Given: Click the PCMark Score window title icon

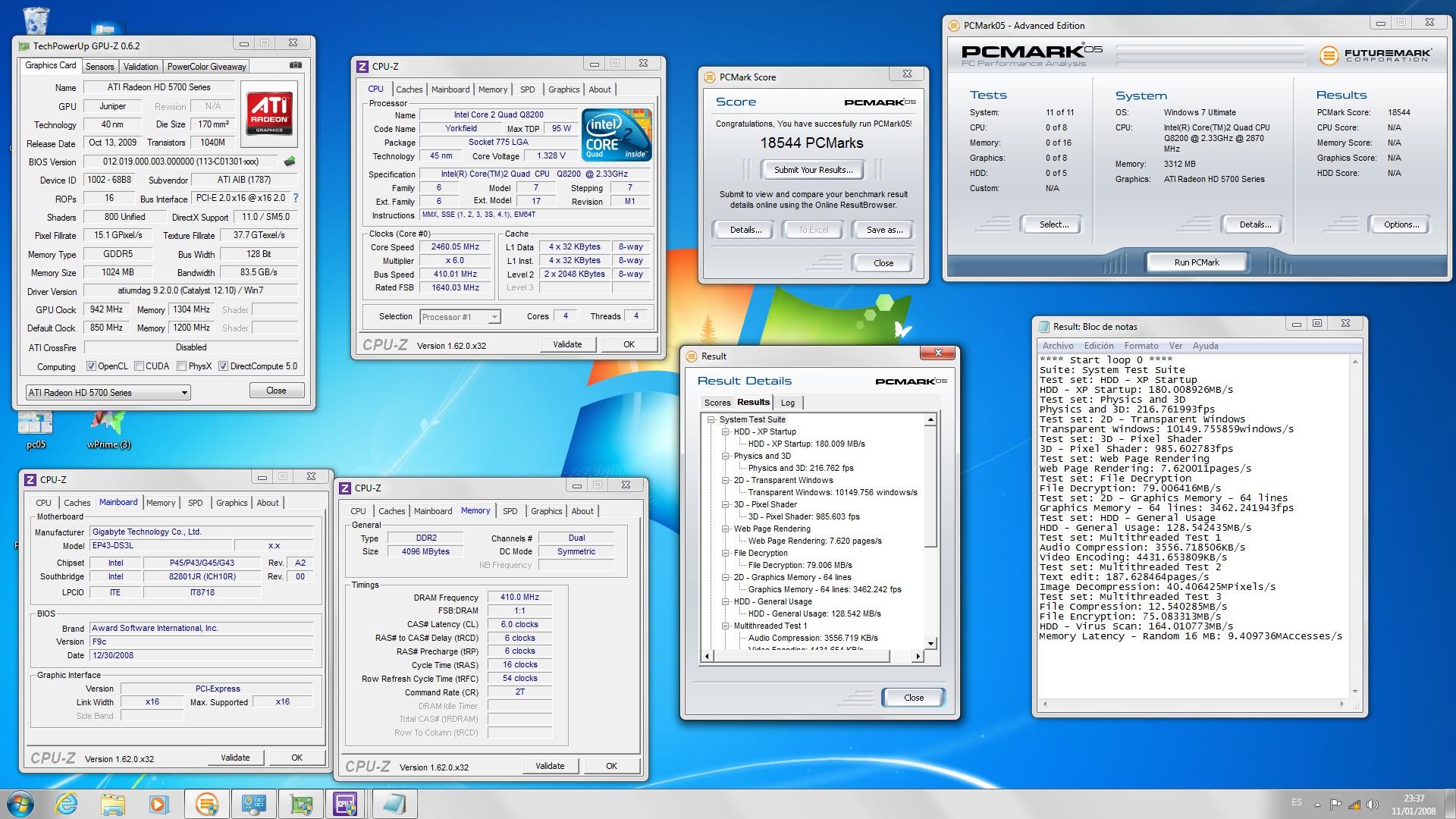Looking at the screenshot, I should point(710,77).
